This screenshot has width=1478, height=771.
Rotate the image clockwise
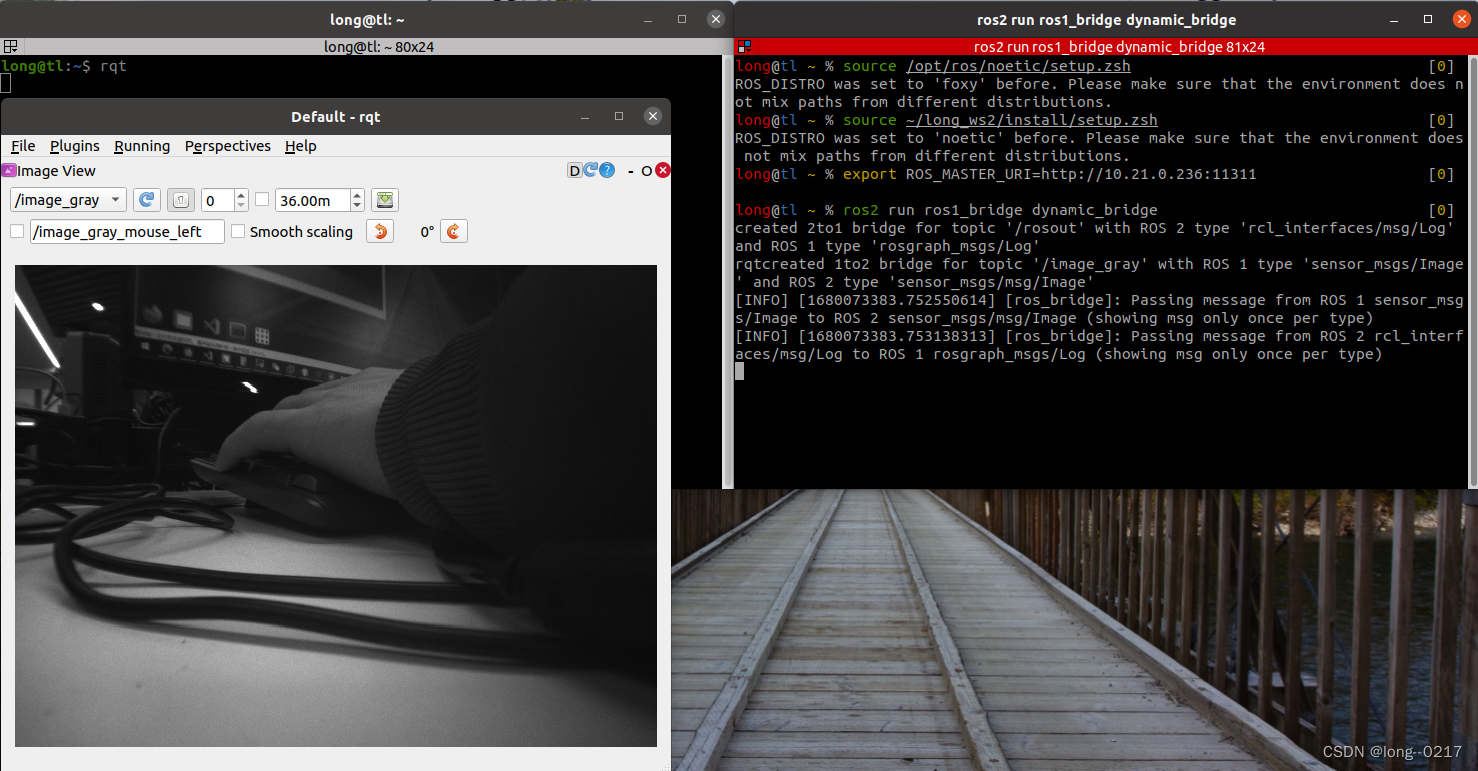click(x=453, y=231)
